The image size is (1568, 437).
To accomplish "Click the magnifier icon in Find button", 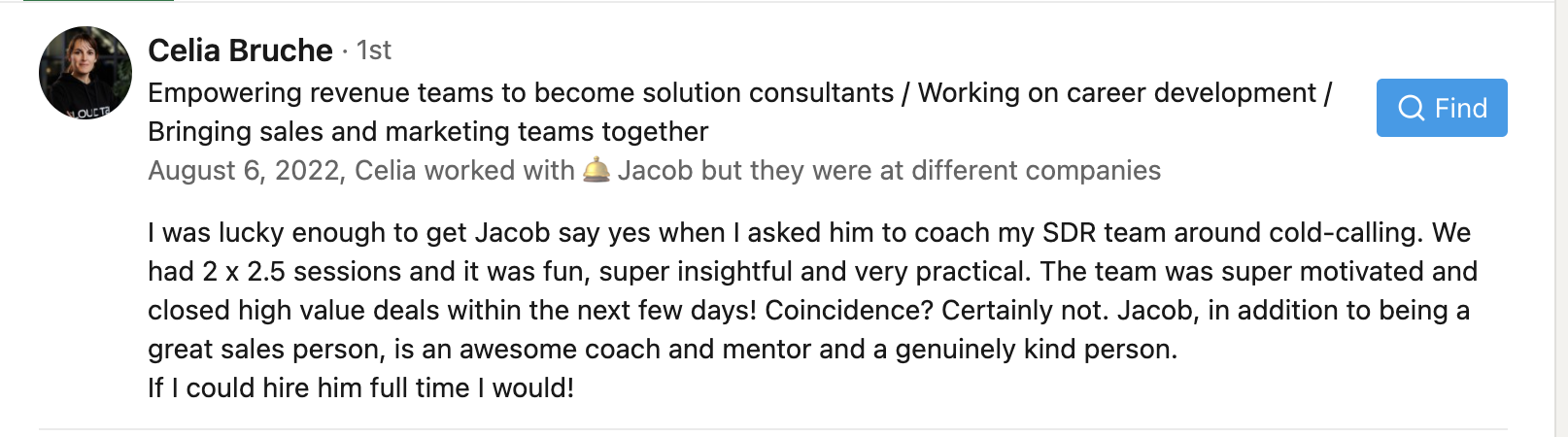I will coord(1411,108).
